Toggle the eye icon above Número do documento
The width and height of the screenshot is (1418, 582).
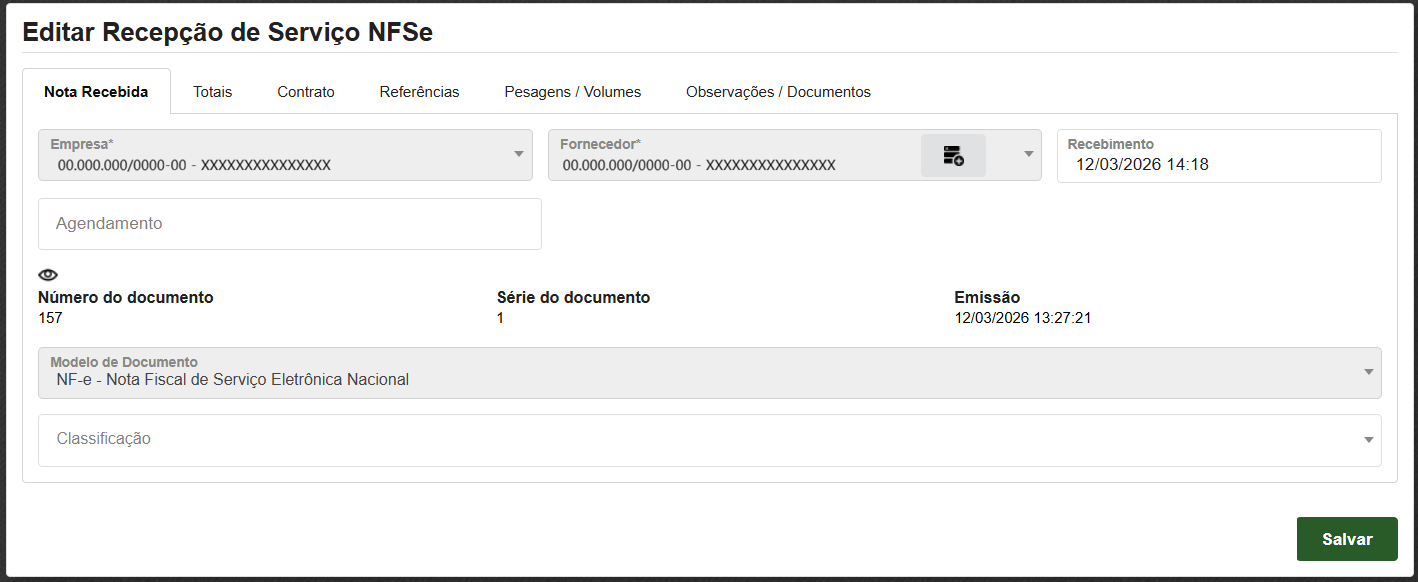[x=48, y=275]
